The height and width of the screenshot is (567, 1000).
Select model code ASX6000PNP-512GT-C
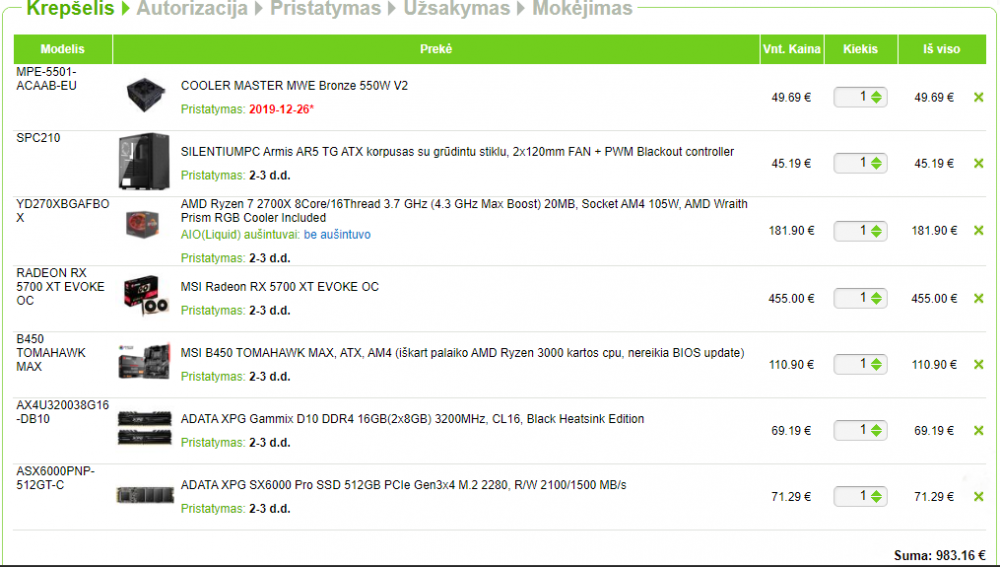(x=55, y=478)
